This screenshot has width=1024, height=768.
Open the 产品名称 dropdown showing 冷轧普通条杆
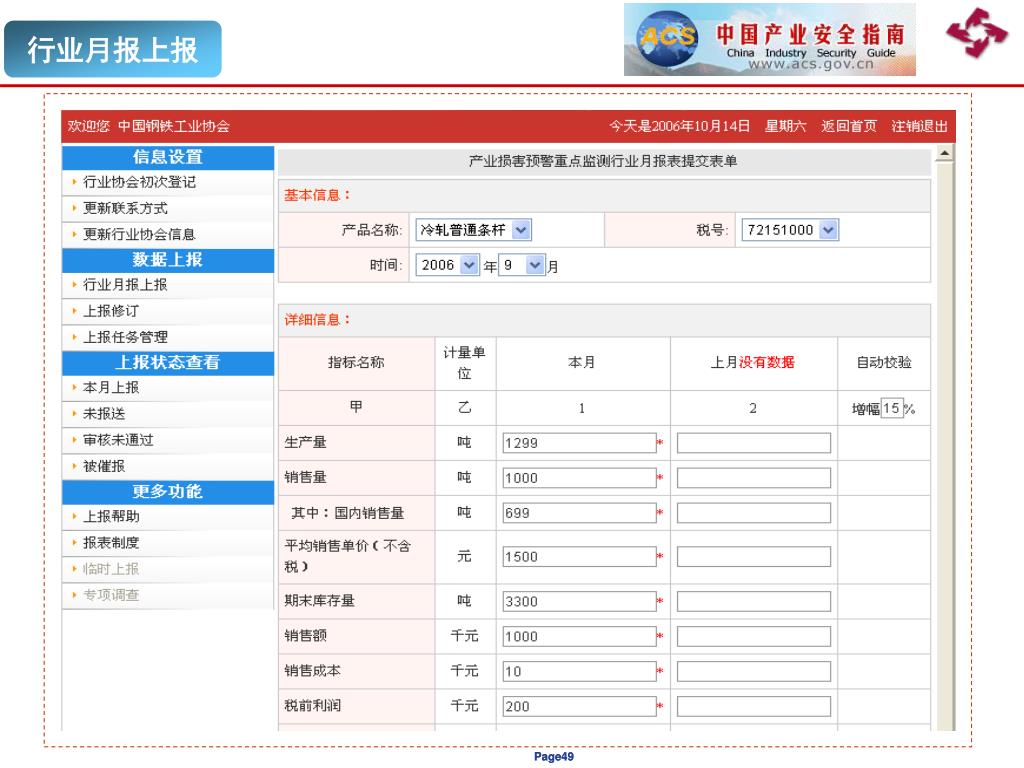tap(473, 230)
